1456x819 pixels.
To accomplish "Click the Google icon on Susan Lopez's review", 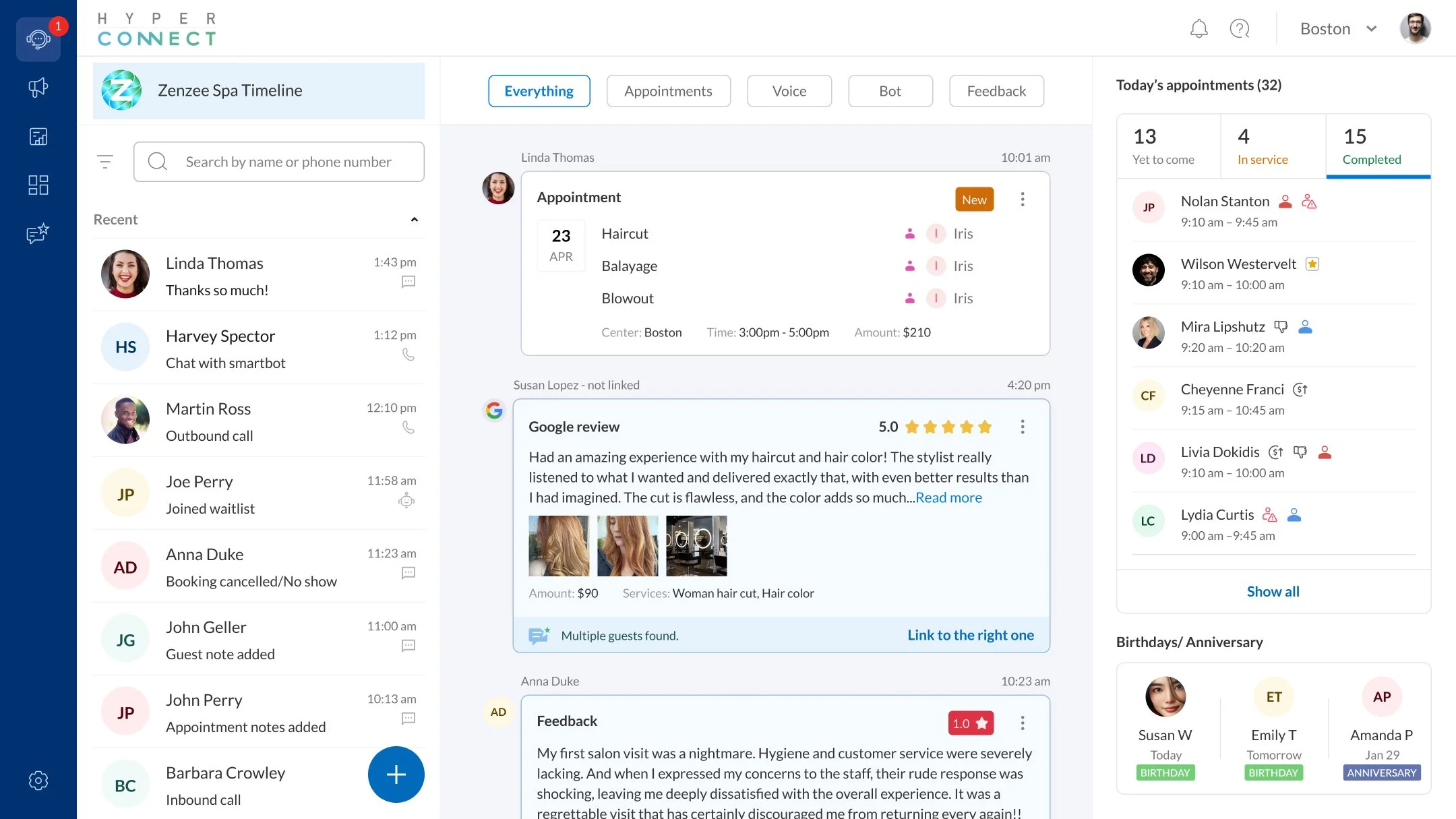I will pyautogui.click(x=494, y=410).
